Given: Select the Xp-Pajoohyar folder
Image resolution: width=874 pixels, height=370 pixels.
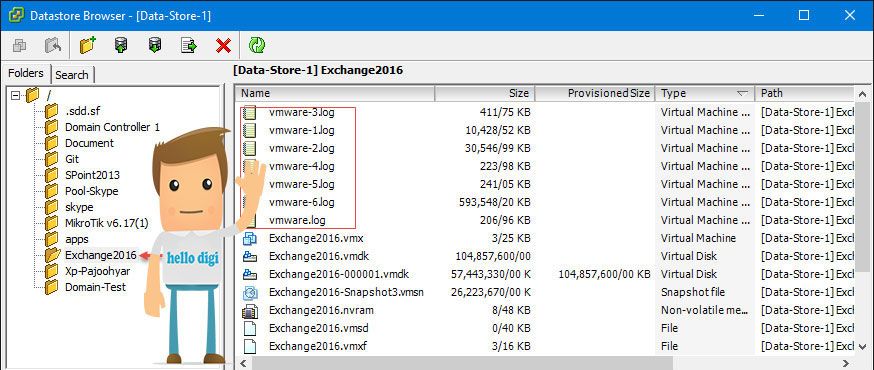Looking at the screenshot, I should coord(98,271).
